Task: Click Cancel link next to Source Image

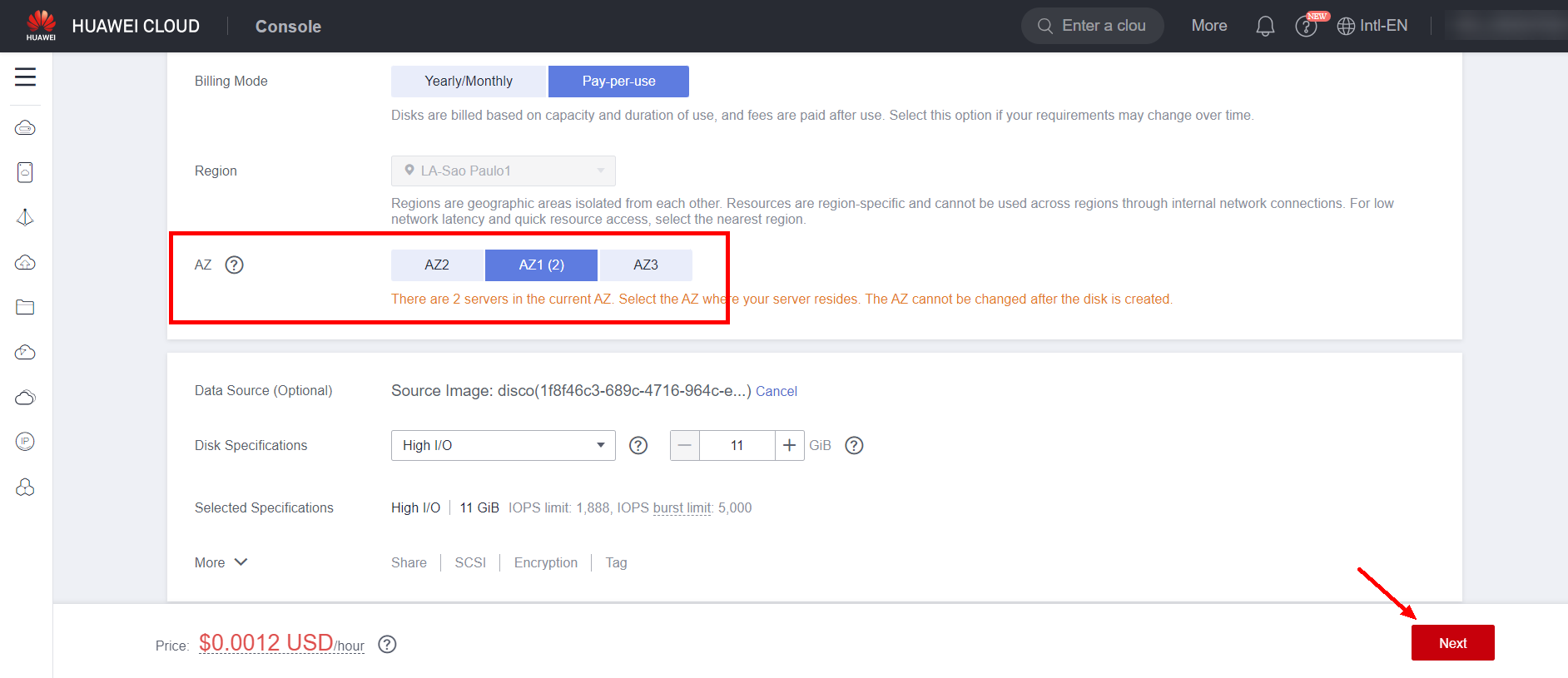Action: click(776, 392)
